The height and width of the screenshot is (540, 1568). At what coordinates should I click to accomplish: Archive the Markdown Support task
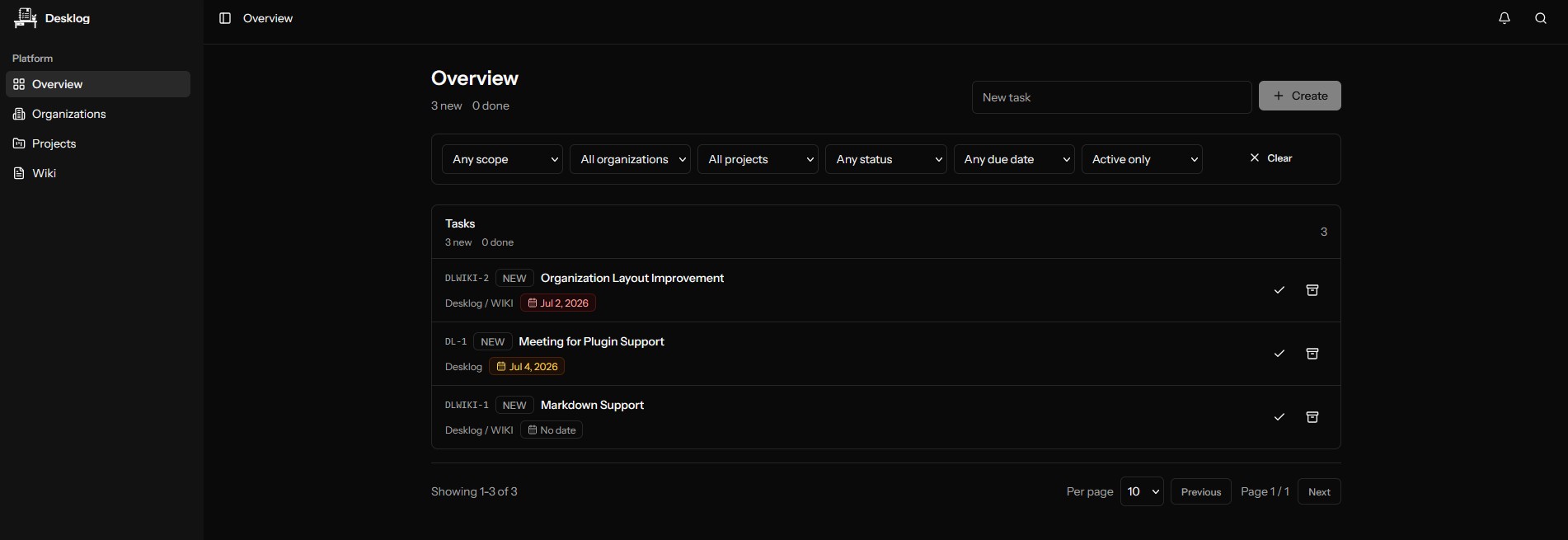click(x=1312, y=417)
